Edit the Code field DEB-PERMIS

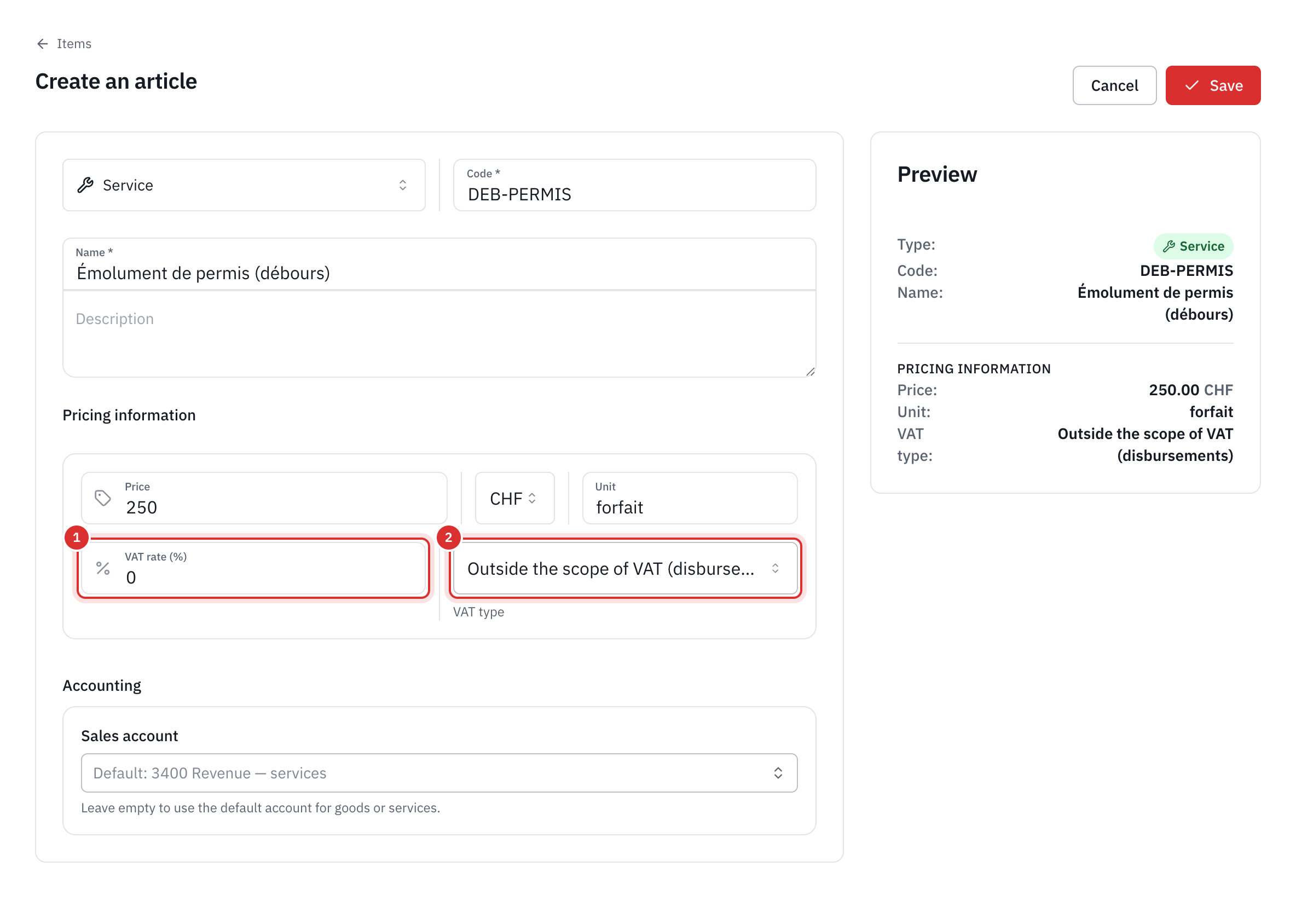click(x=634, y=185)
